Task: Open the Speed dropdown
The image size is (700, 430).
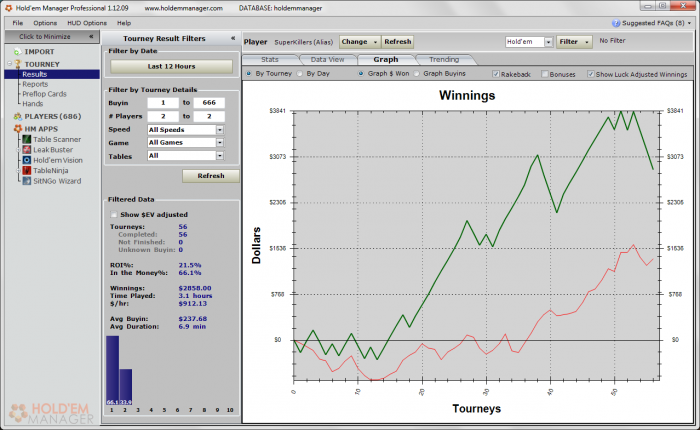Action: click(220, 130)
